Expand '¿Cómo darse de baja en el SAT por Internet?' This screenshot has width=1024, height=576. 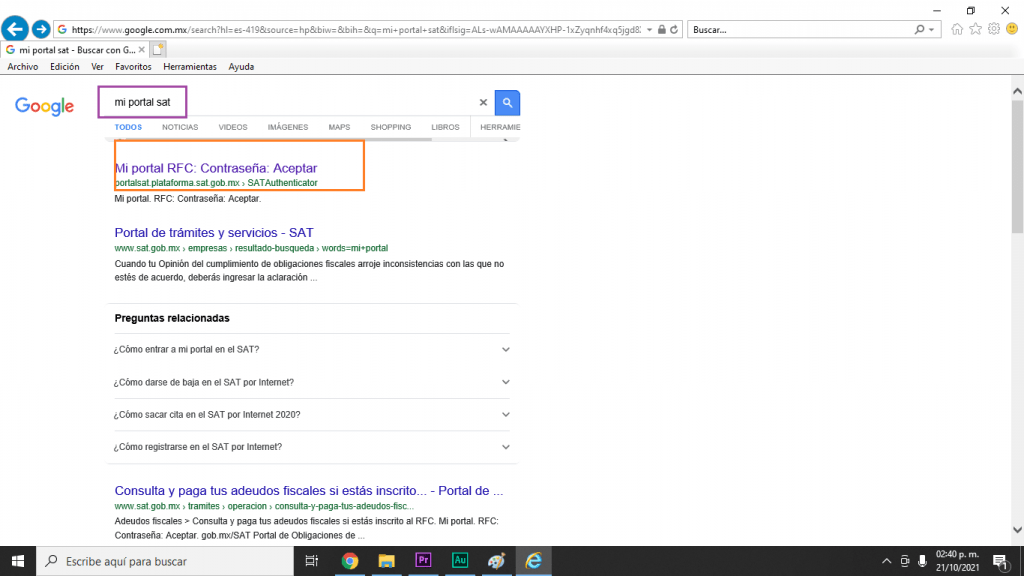coord(312,382)
